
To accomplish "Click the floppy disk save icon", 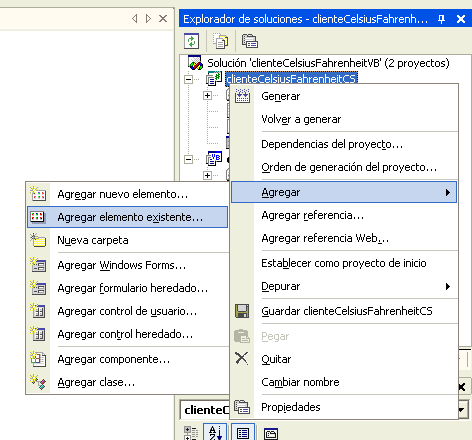I will 242,311.
